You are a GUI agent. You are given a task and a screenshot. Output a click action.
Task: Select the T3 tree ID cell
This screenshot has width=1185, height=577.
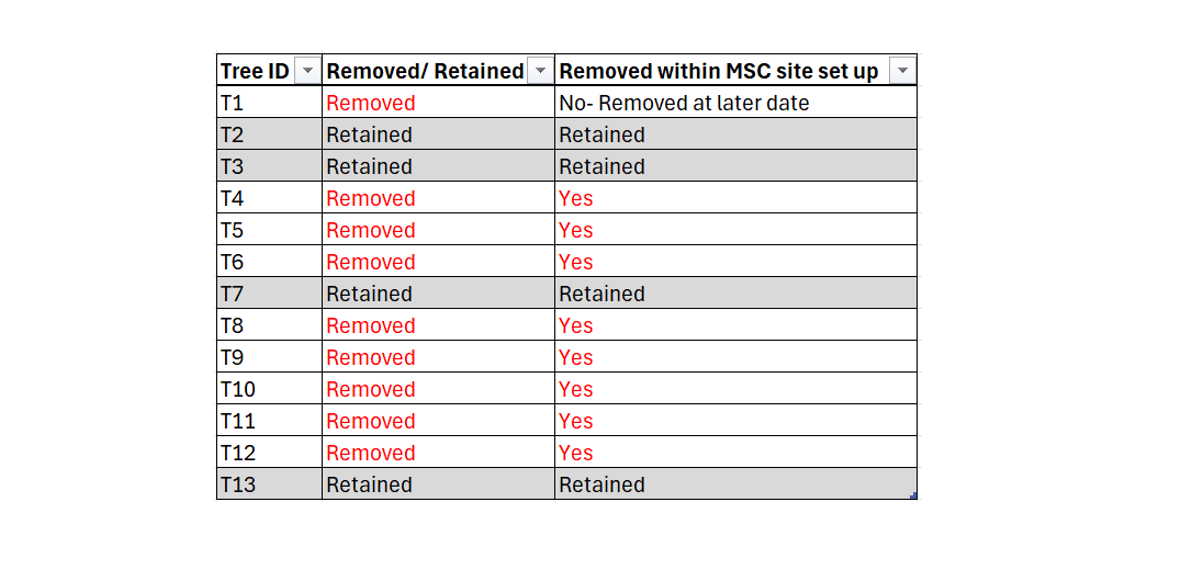[x=268, y=167]
